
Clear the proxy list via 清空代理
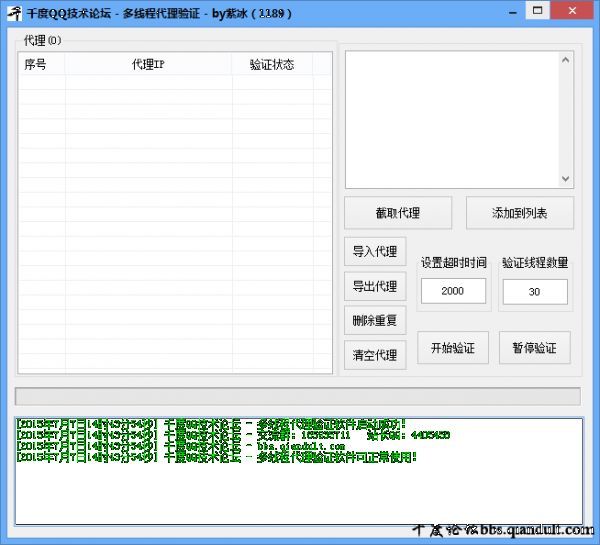click(x=375, y=355)
